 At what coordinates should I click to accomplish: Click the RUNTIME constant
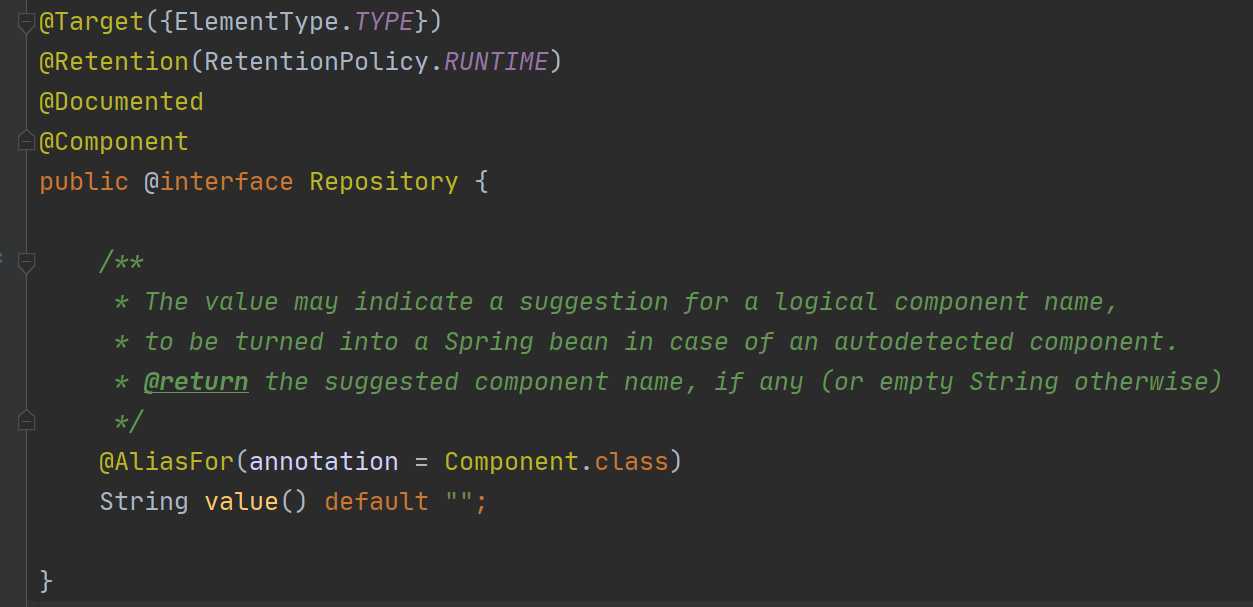(496, 62)
